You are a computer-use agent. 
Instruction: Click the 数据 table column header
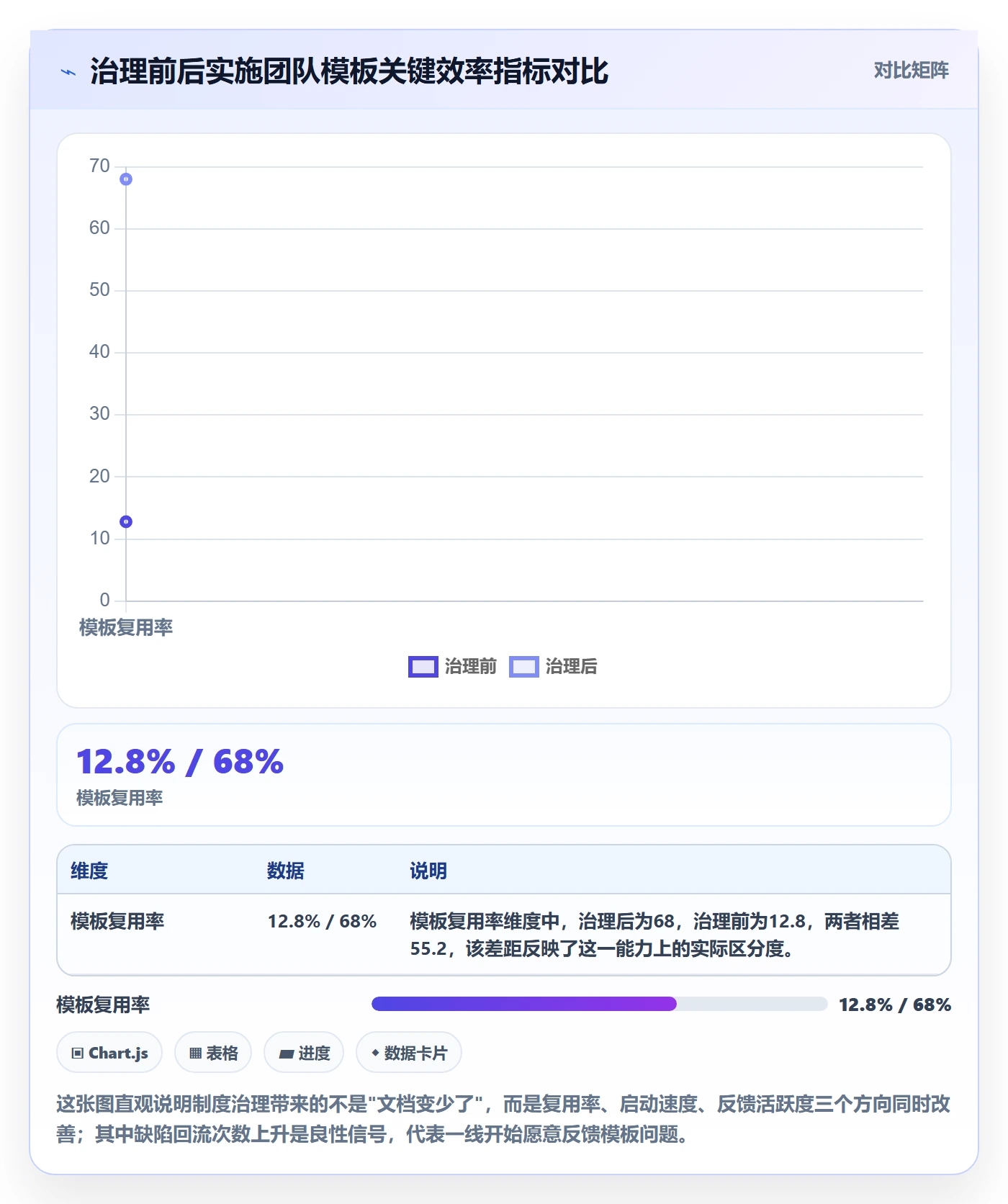(286, 871)
